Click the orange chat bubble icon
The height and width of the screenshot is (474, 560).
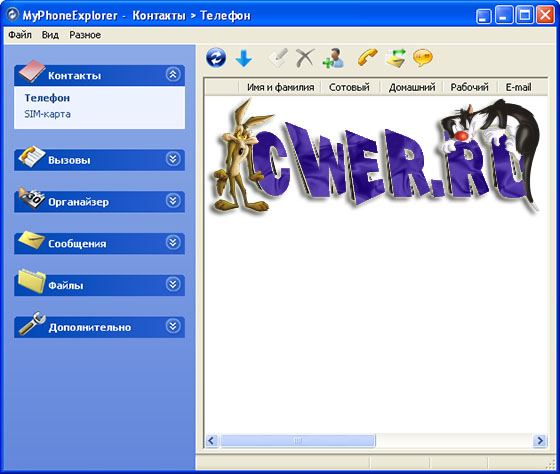423,58
